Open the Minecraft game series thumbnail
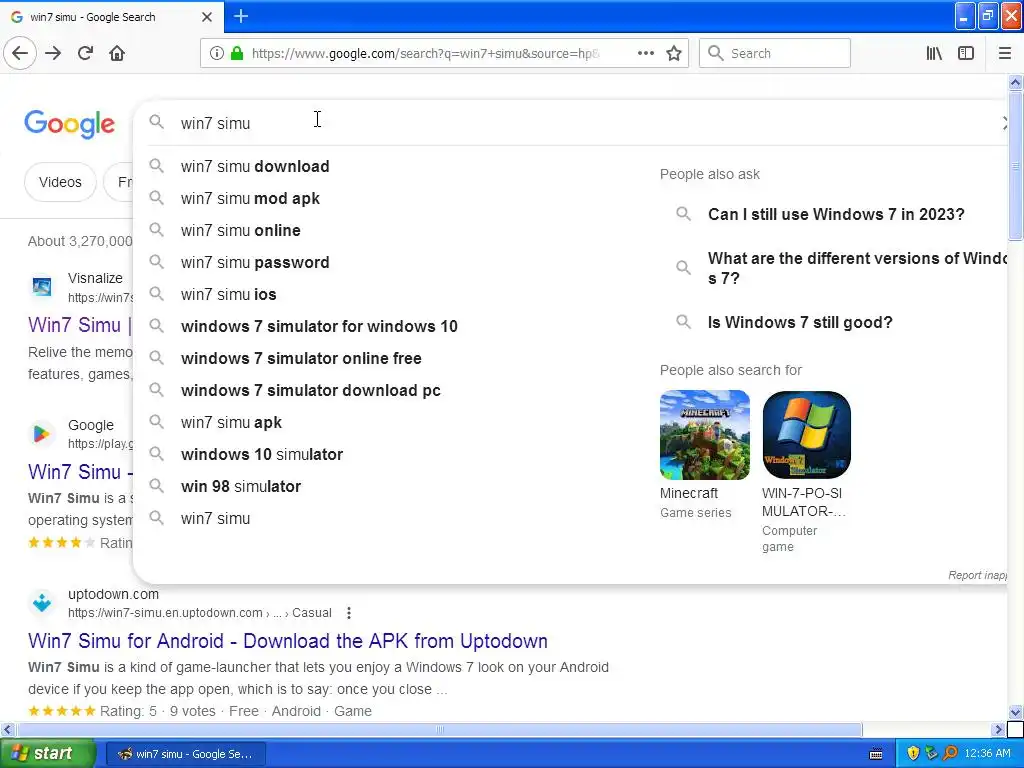This screenshot has height=768, width=1024. 705,435
